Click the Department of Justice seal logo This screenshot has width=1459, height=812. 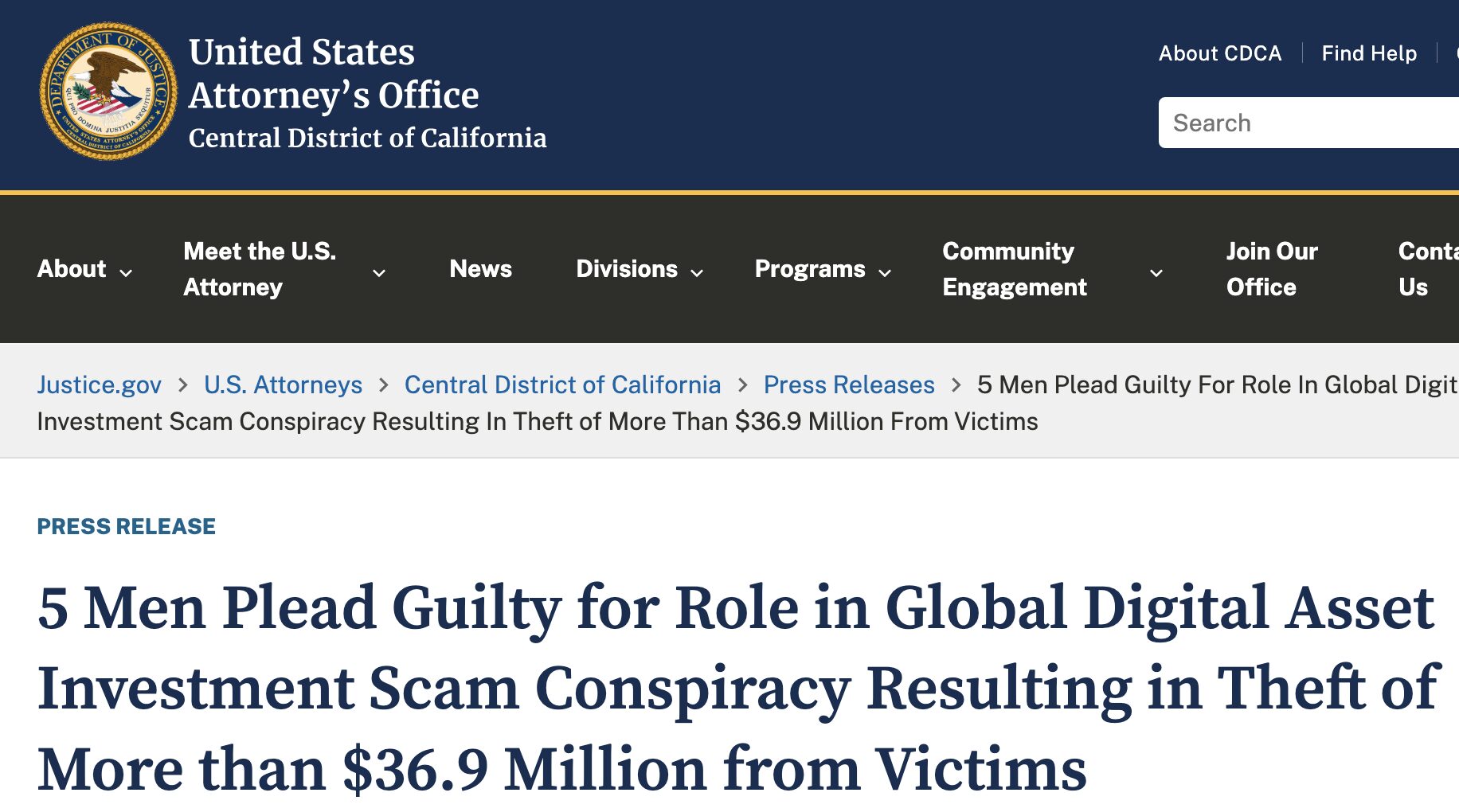point(108,92)
